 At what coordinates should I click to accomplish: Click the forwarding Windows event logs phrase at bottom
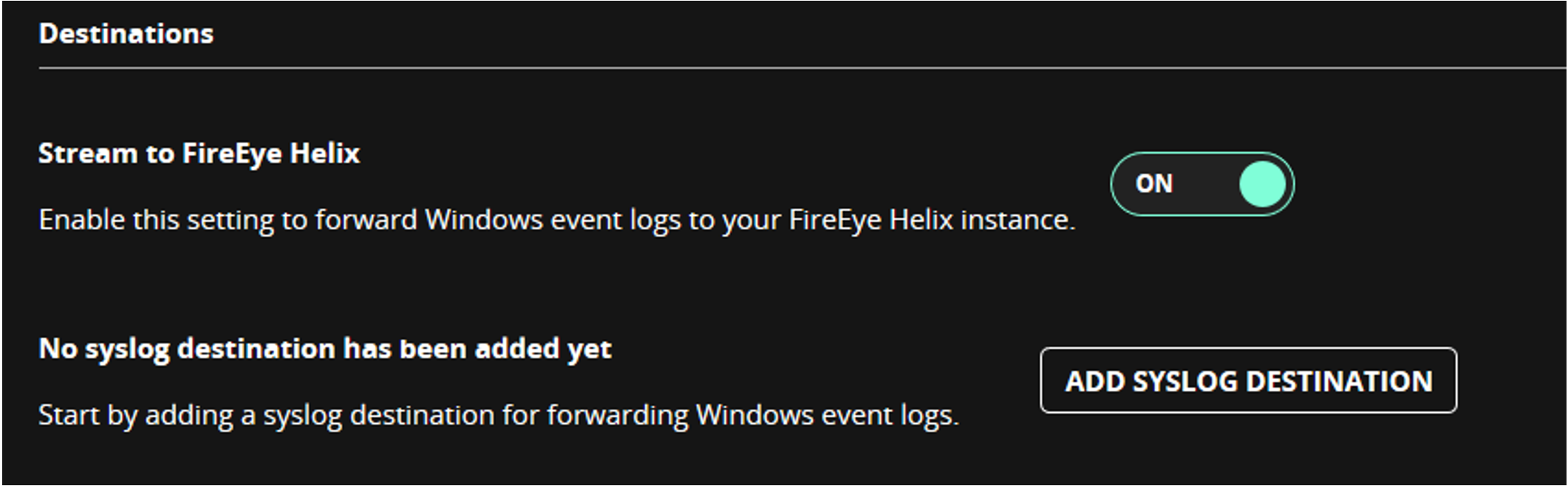753,415
